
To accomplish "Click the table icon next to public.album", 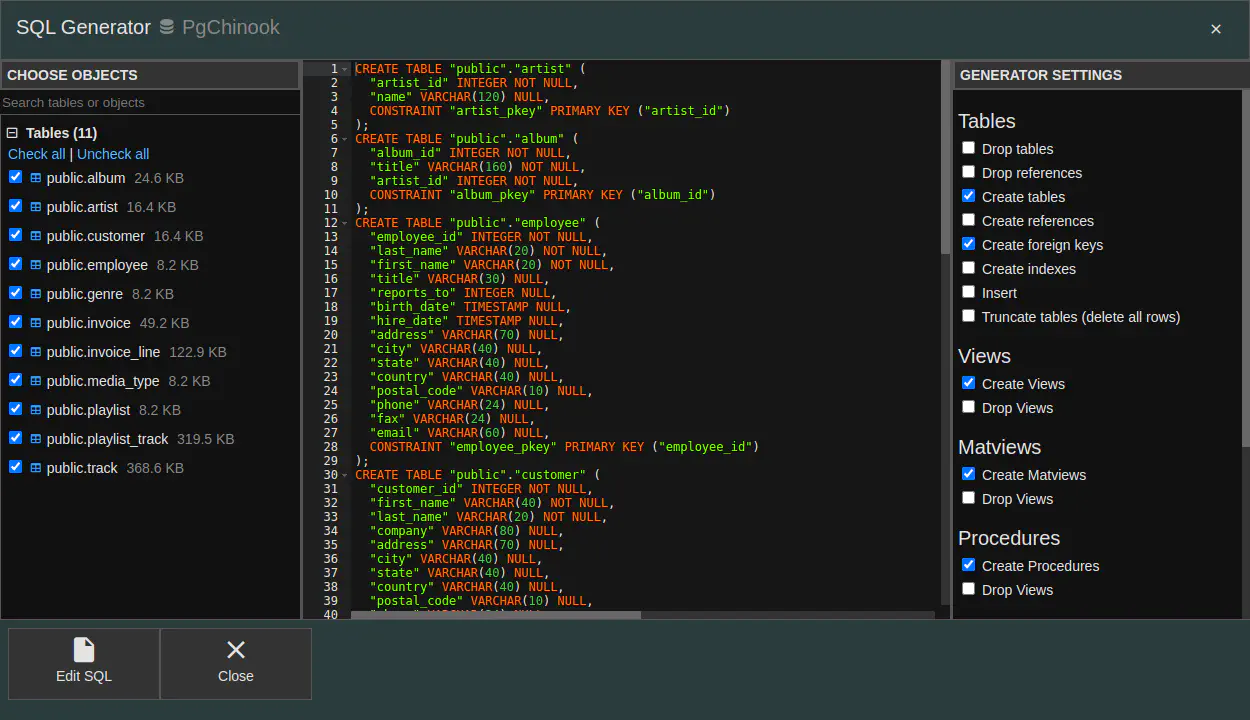I will pos(36,178).
